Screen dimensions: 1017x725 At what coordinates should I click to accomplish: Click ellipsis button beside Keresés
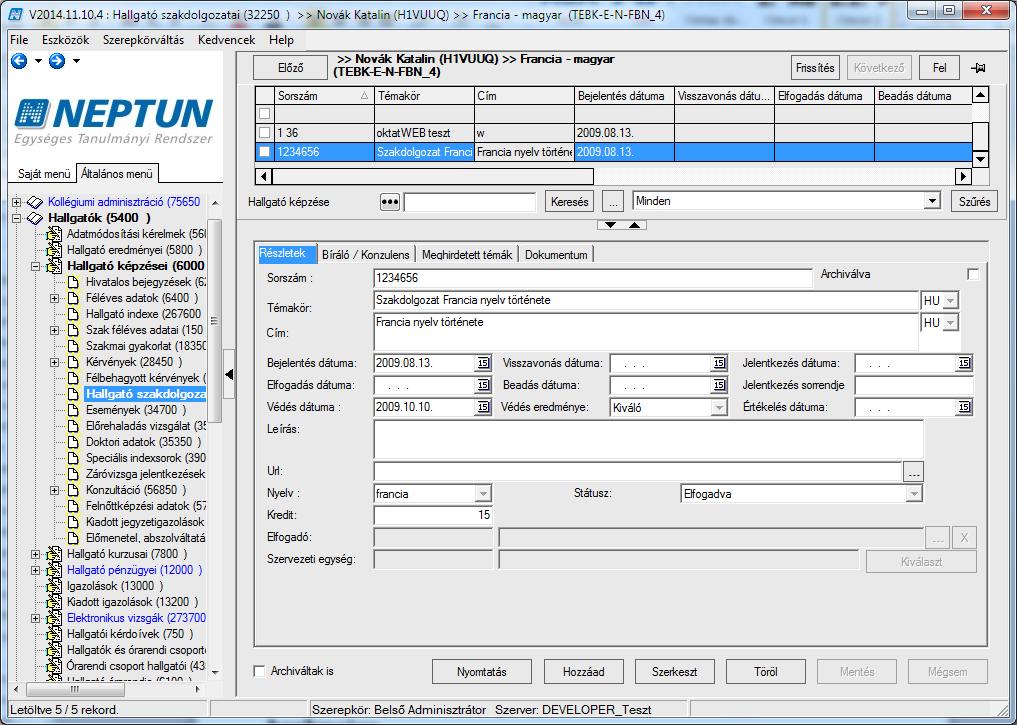[612, 202]
